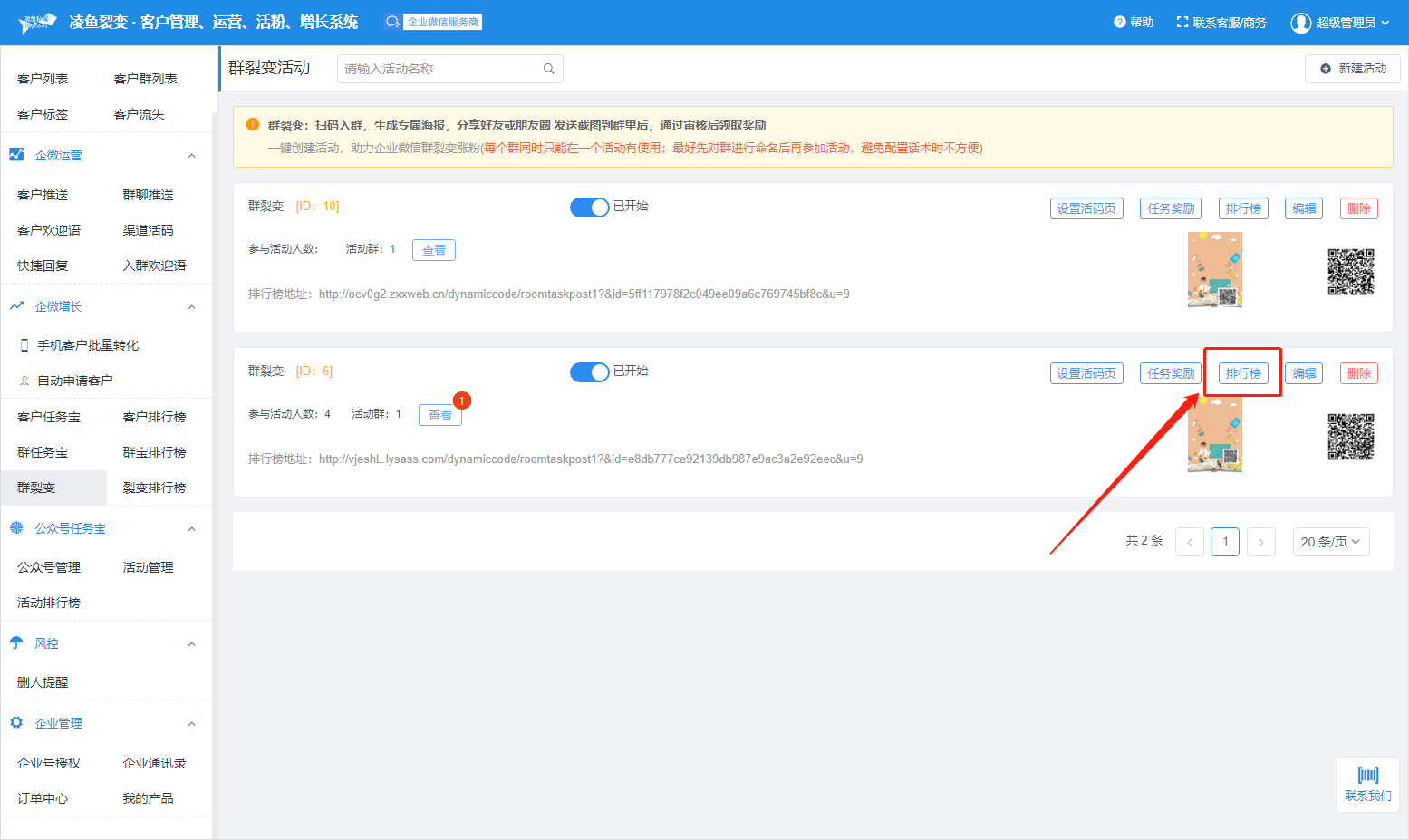The width and height of the screenshot is (1409, 840).
Task: Delete activity ID 10 with 删除 button
Action: [1358, 208]
